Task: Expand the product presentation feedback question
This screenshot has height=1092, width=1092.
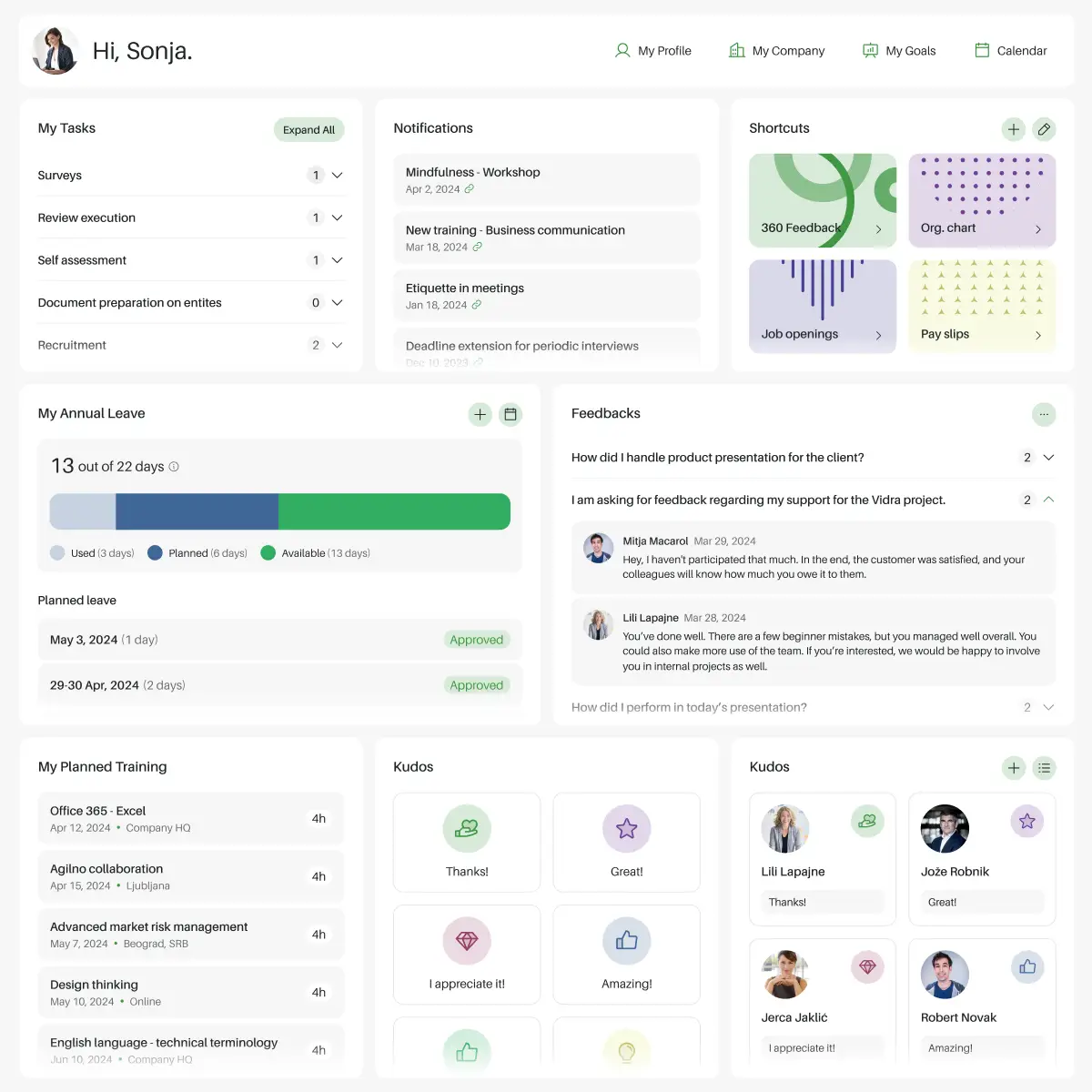Action: [1048, 458]
